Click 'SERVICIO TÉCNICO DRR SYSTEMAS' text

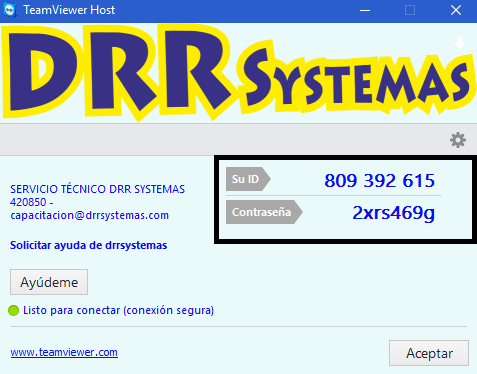point(97,189)
